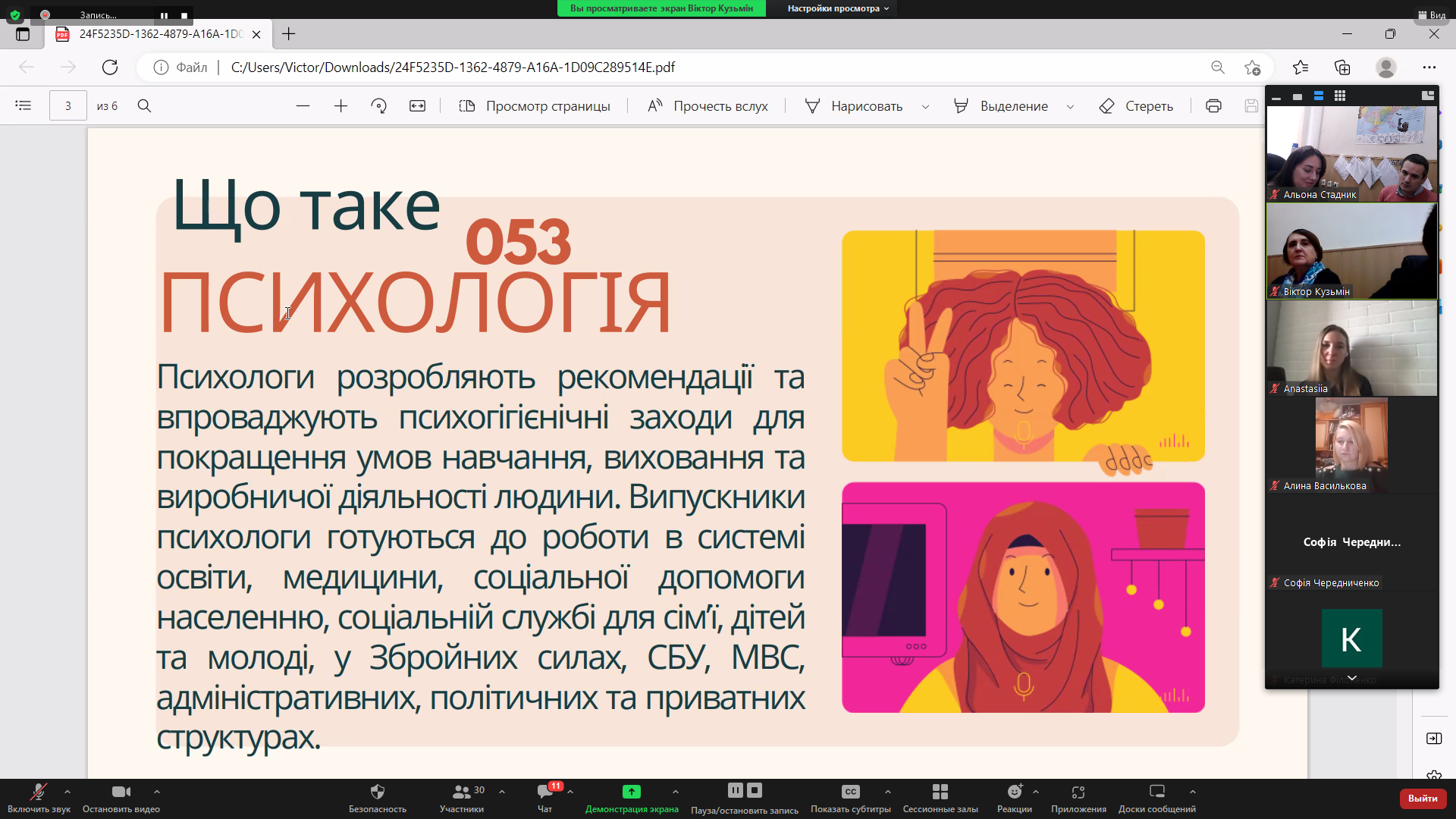Rotate the PDF page
This screenshot has width=1456, height=819.
379,106
